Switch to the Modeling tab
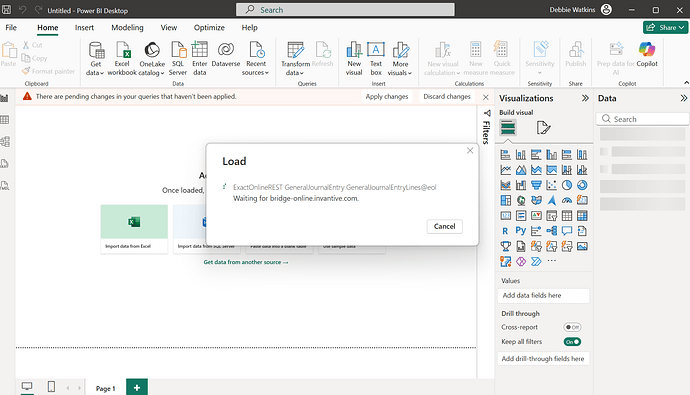The width and height of the screenshot is (690, 395). (x=127, y=27)
